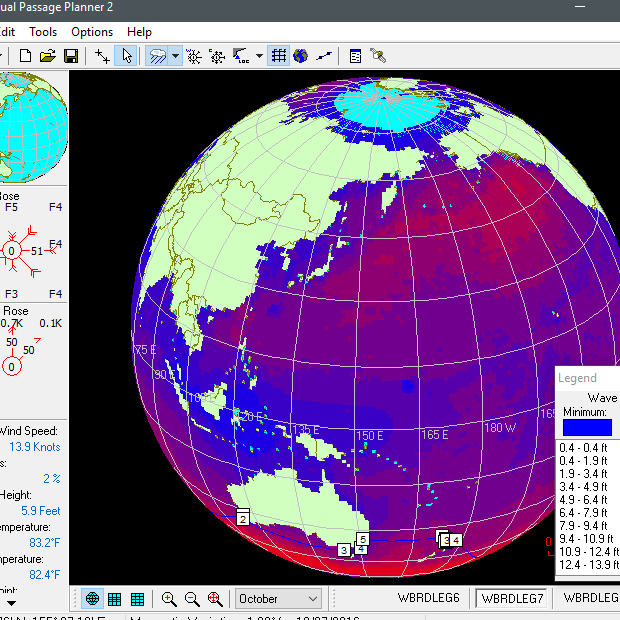Click the zoom in magnifier
Viewport: 620px width, 620px height.
pos(169,599)
